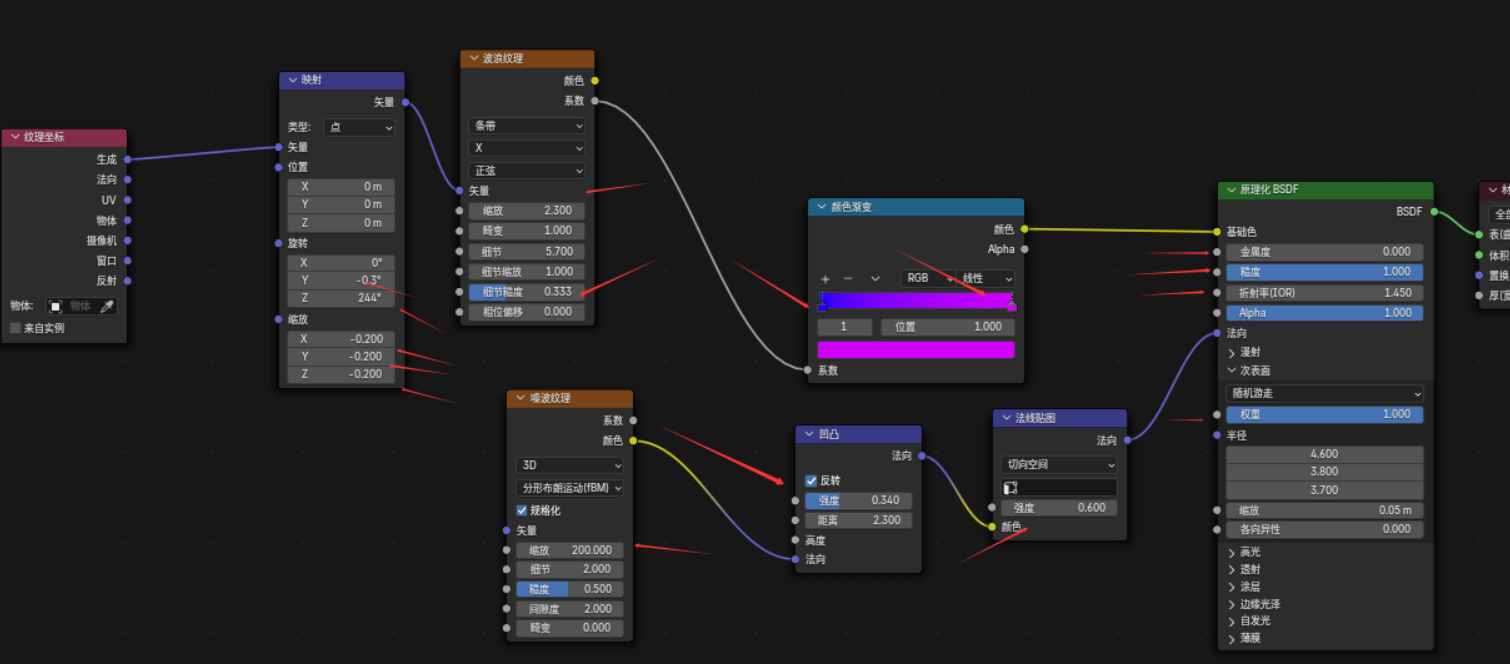Collapse the 纹理坐标 node

(x=15, y=137)
